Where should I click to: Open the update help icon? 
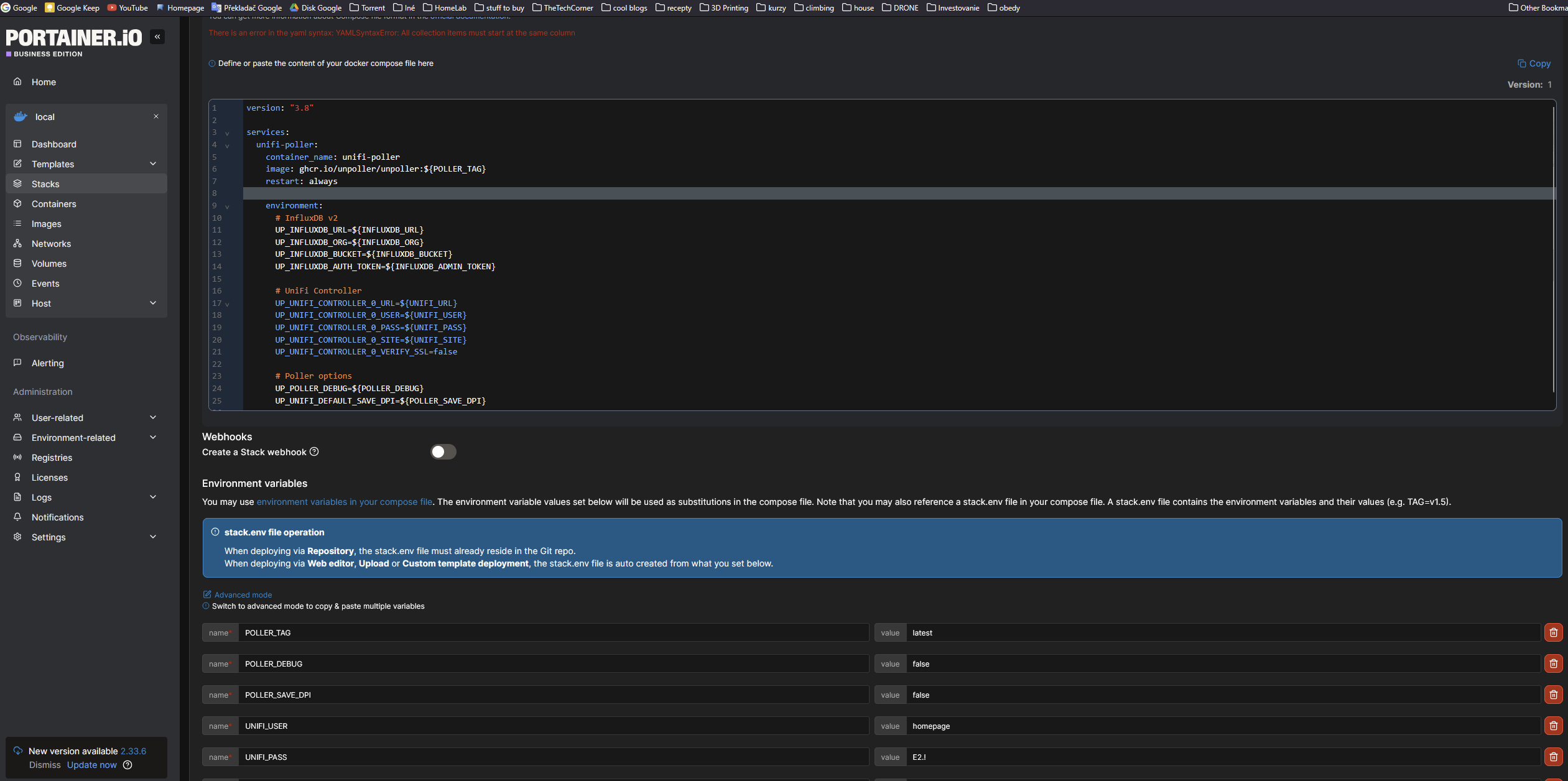click(128, 765)
